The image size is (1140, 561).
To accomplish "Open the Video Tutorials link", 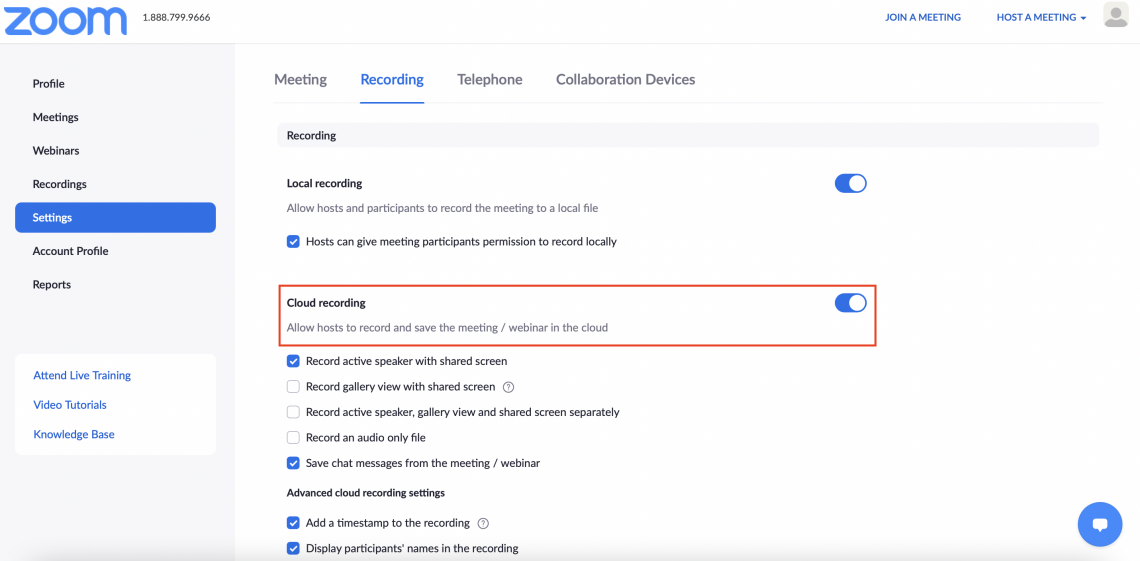I will coord(70,405).
